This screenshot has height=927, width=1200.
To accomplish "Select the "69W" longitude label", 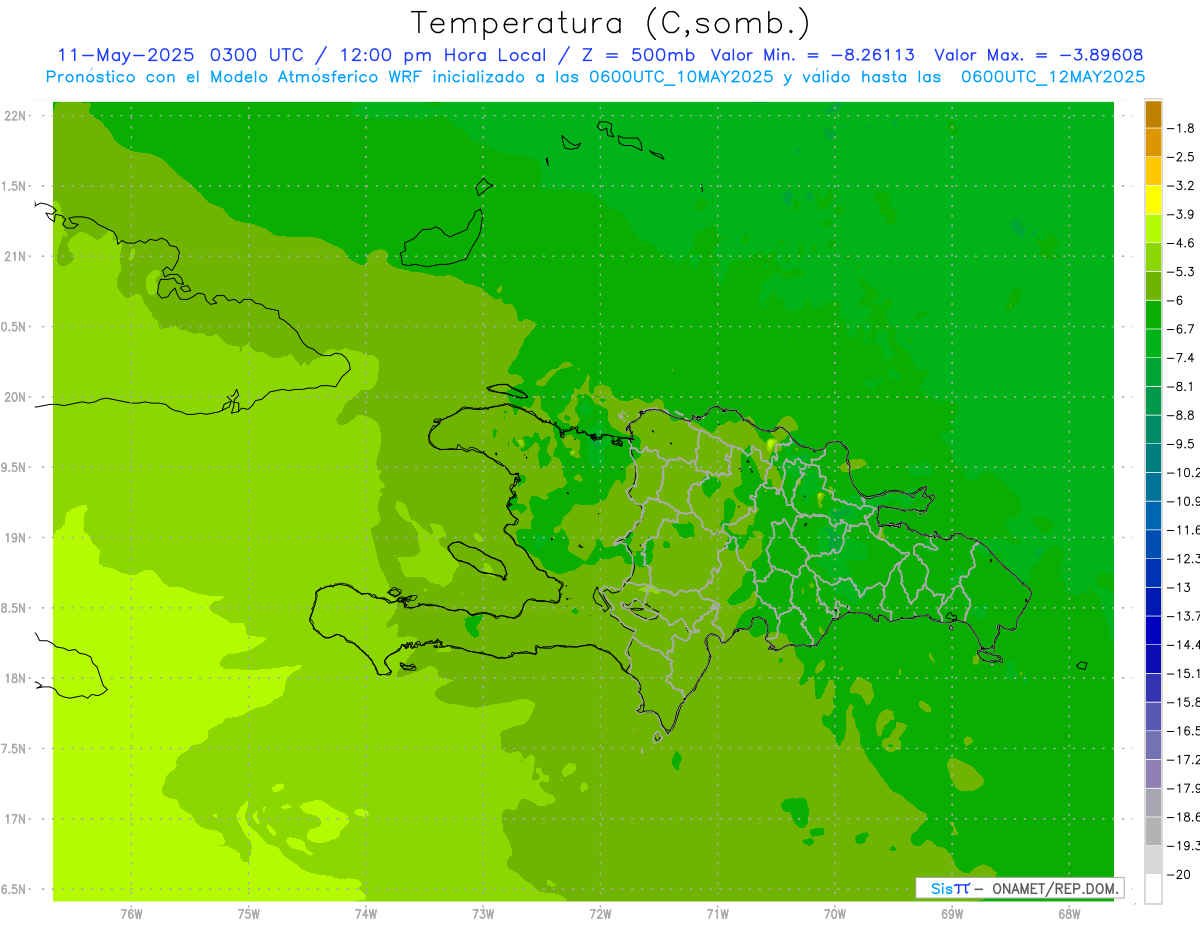I will [x=952, y=913].
